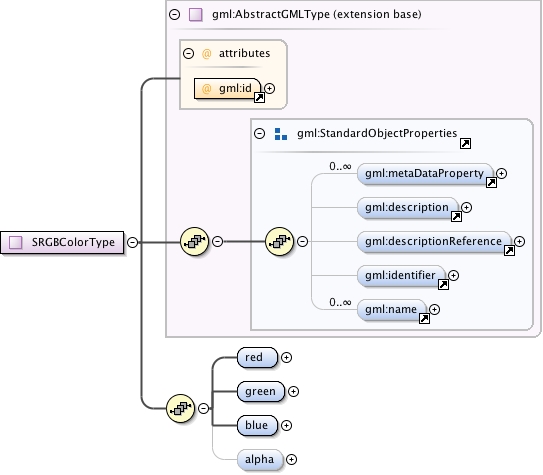The height and width of the screenshot is (475, 543).
Task: Follow reference arrow of gml:StandardObjectProperties
Action: [465, 143]
